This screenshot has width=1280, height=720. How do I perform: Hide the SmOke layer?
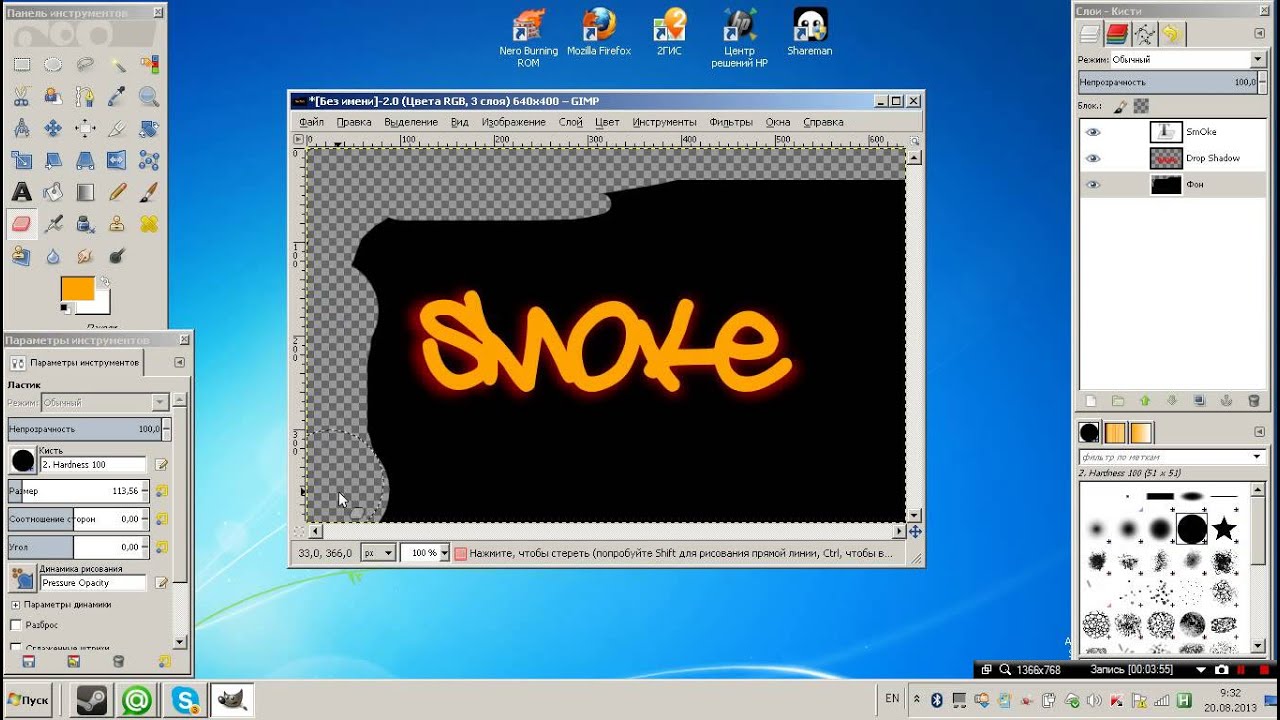(1093, 132)
